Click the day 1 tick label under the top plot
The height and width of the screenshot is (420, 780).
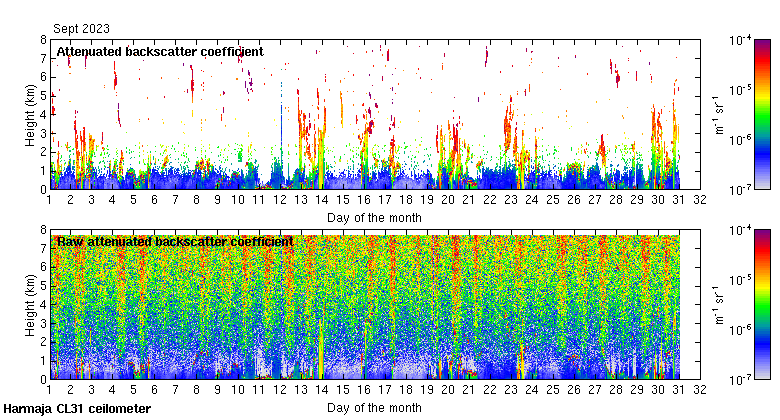click(49, 200)
